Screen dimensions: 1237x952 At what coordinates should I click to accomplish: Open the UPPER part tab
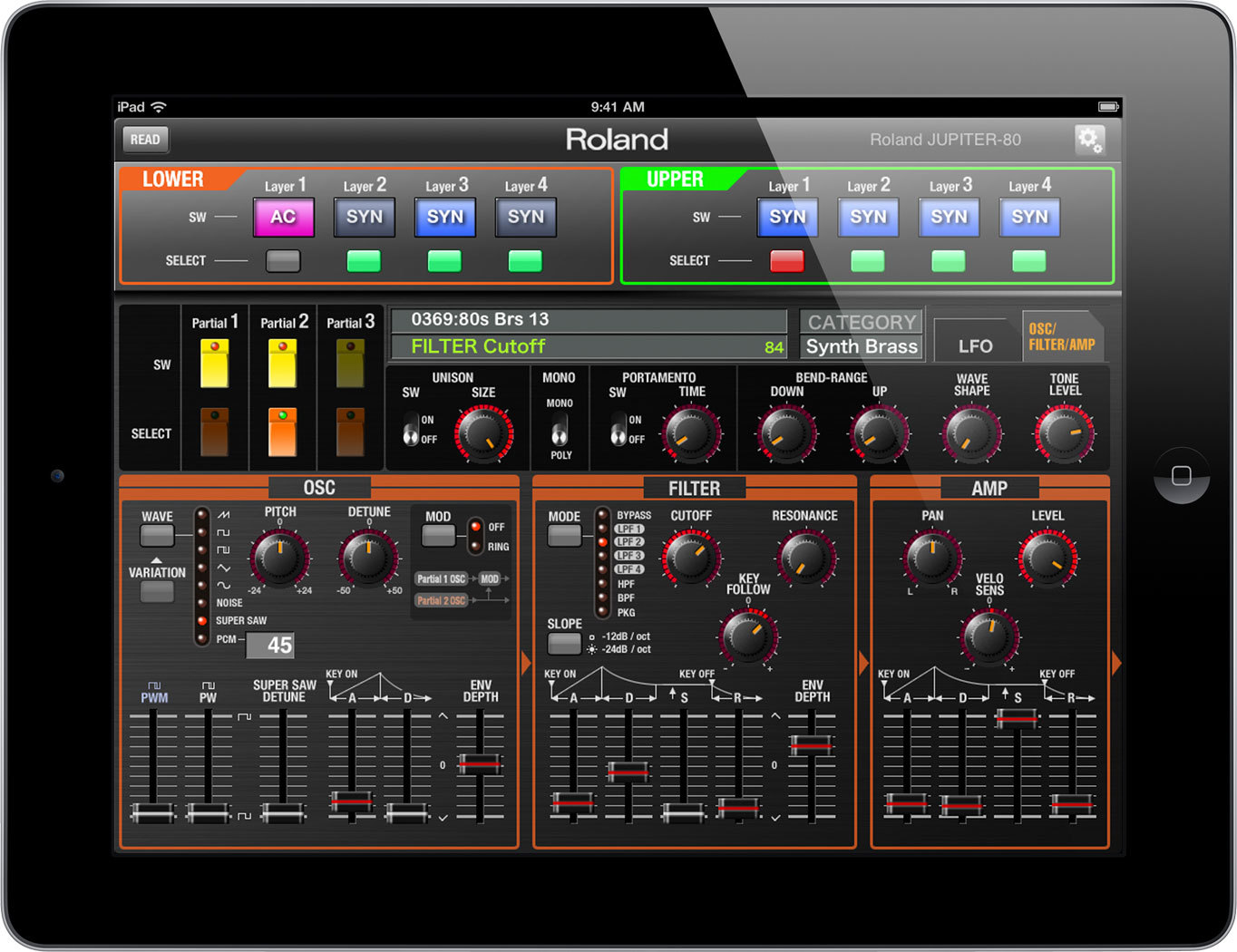point(677,180)
